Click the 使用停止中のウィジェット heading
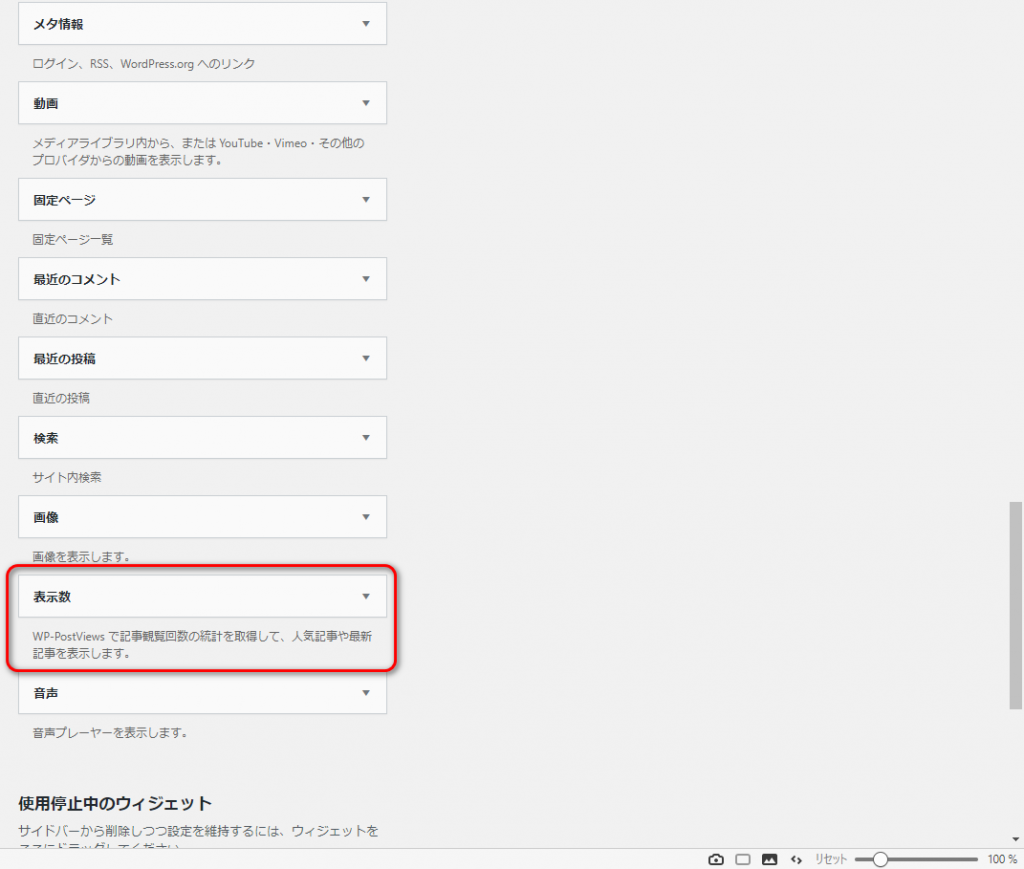Viewport: 1024px width, 869px height. coord(115,804)
